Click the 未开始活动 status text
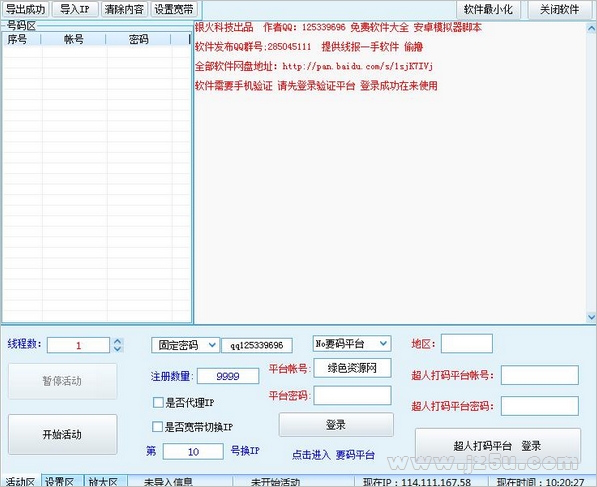This screenshot has width=597, height=487. 275,482
